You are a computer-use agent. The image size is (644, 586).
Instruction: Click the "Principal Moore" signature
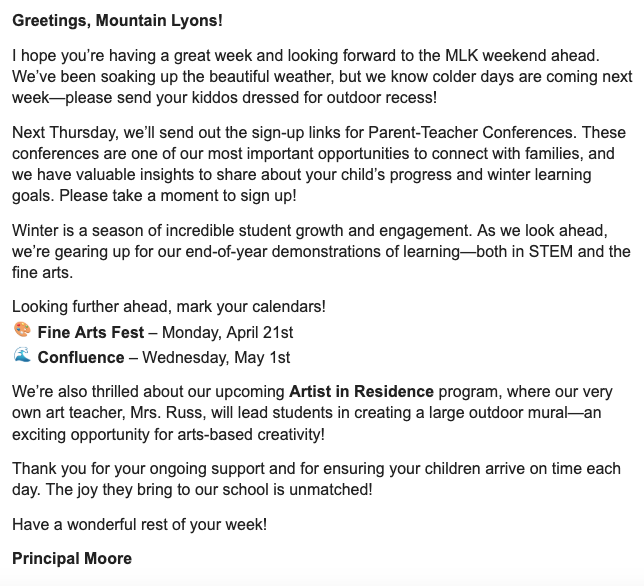(72, 558)
